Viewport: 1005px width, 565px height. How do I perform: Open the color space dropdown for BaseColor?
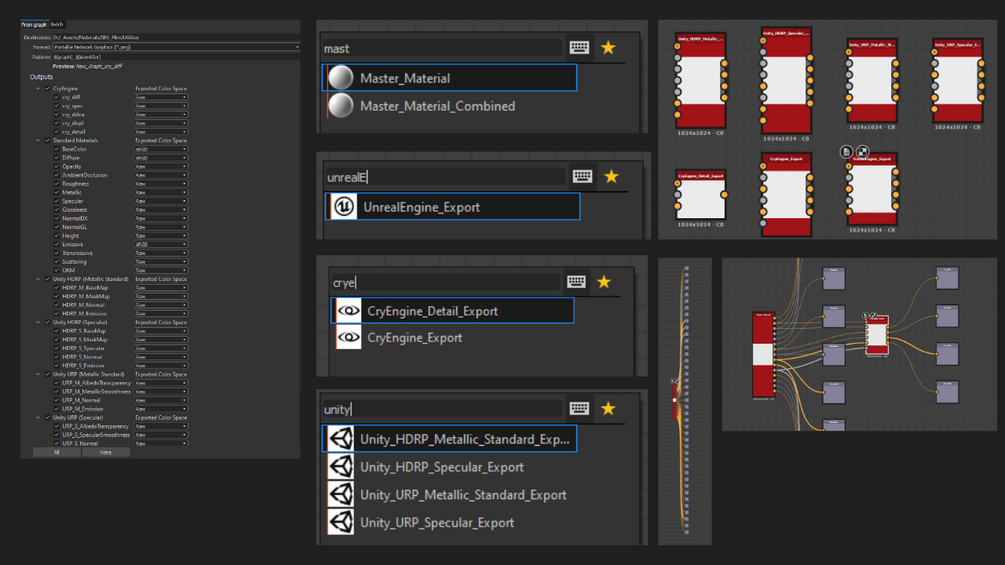coord(161,149)
